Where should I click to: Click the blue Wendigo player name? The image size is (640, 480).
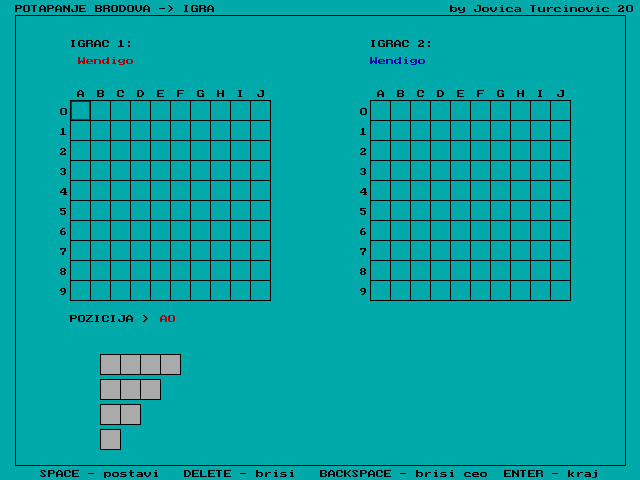tap(397, 61)
